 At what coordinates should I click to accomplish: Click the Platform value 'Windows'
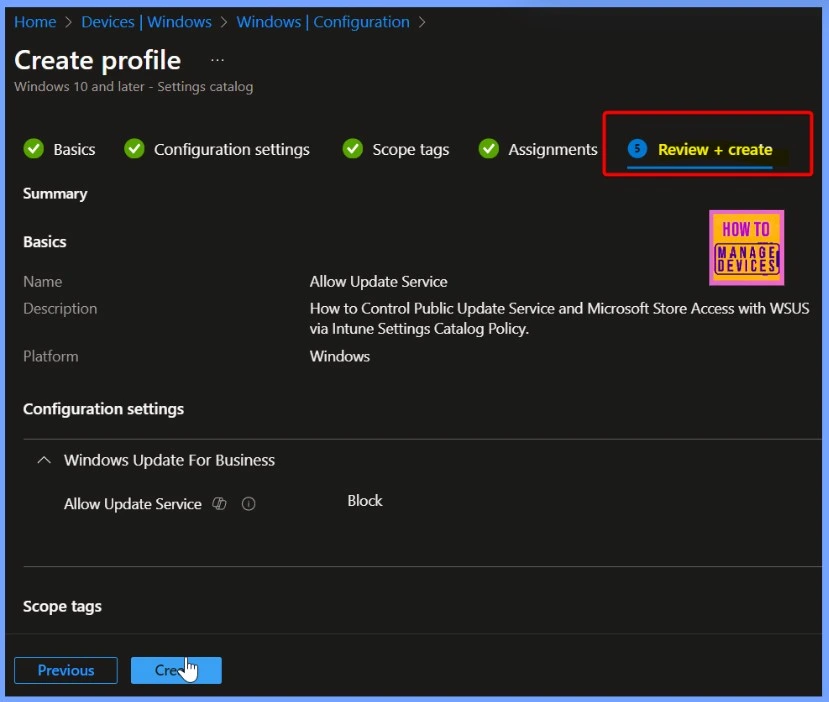[339, 356]
